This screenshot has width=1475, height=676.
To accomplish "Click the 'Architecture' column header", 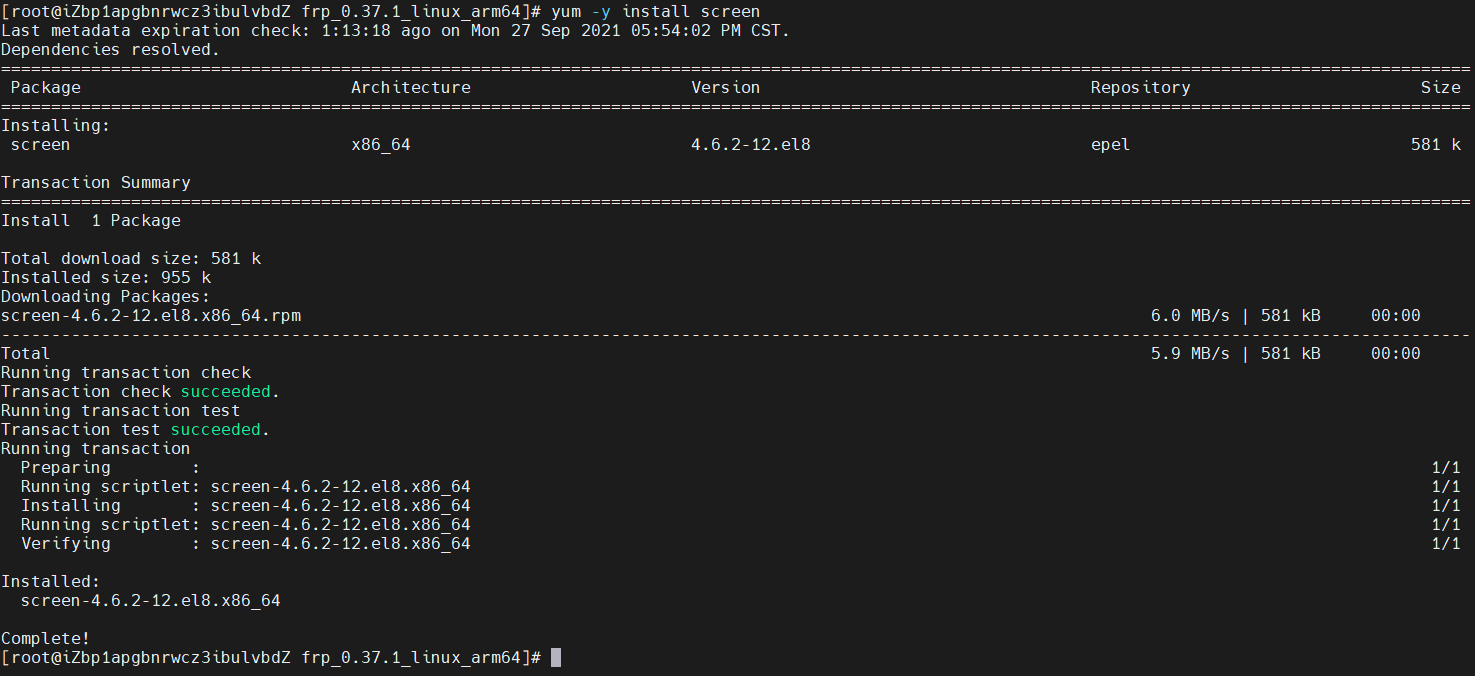I will pyautogui.click(x=410, y=87).
